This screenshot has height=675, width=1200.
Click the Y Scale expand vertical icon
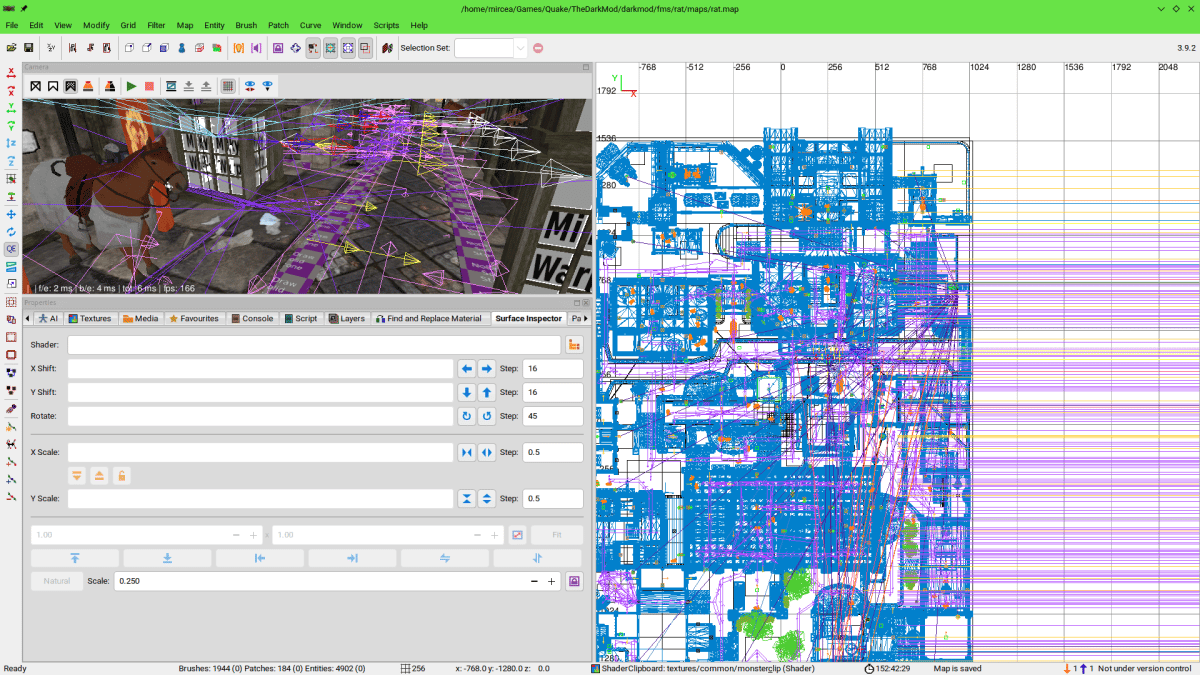pyautogui.click(x=486, y=498)
